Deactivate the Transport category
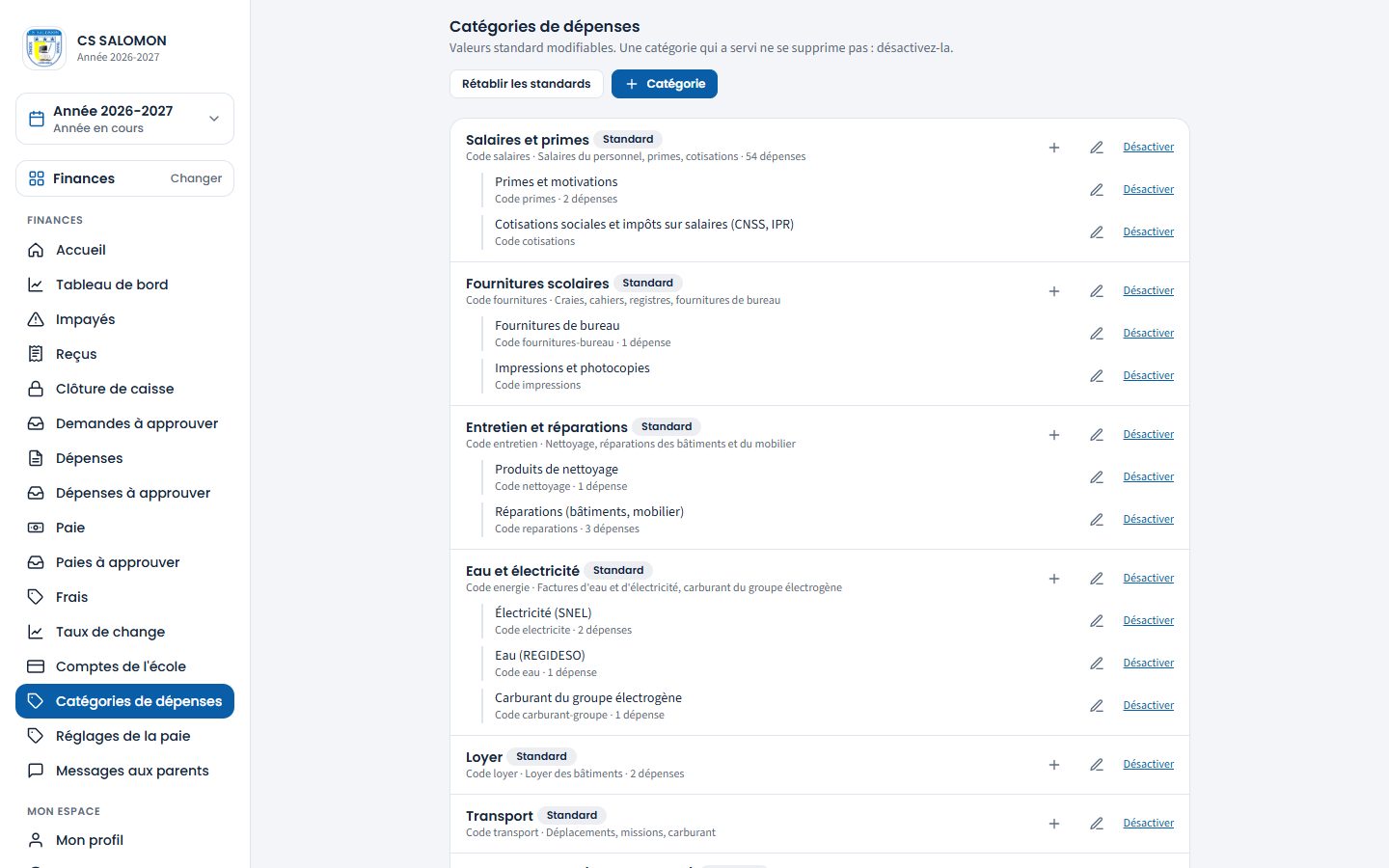 click(1149, 824)
